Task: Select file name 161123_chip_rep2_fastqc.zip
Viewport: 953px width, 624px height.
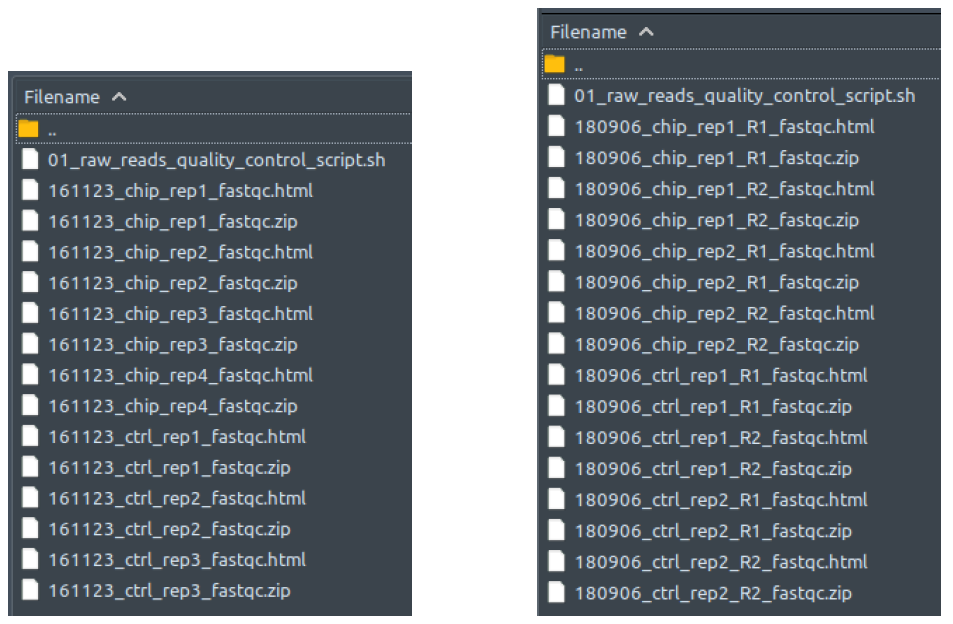Action: [173, 283]
